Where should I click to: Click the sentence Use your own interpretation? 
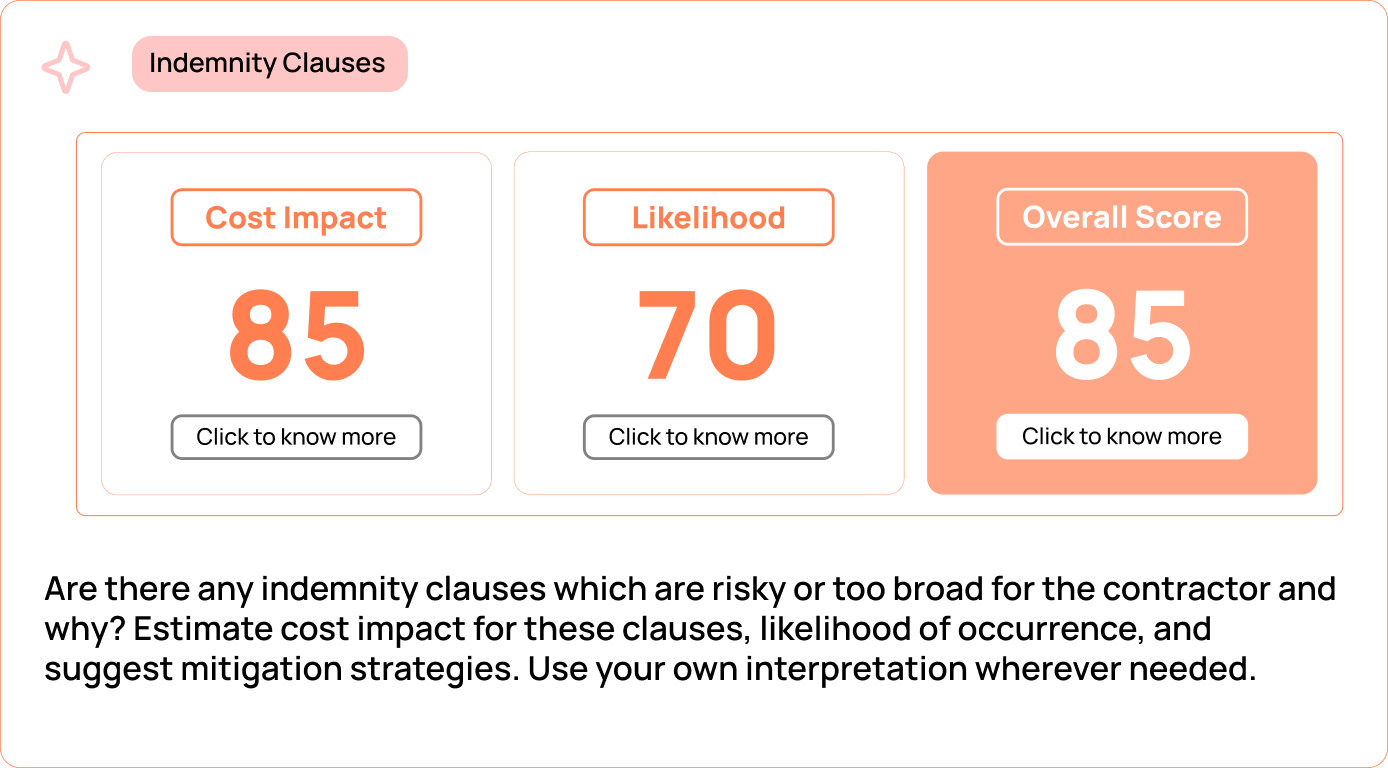(x=892, y=669)
